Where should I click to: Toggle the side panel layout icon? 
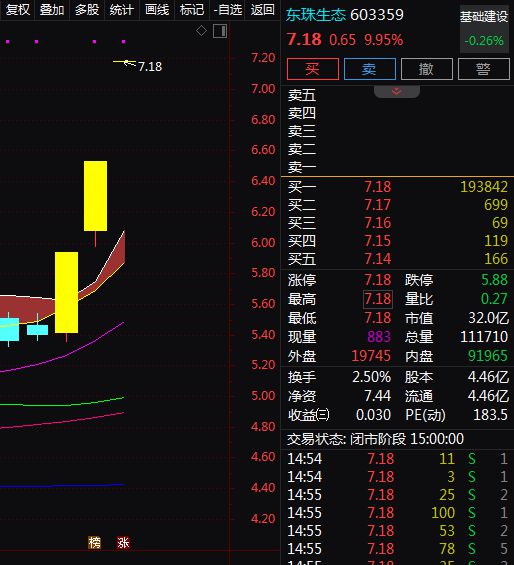point(220,31)
